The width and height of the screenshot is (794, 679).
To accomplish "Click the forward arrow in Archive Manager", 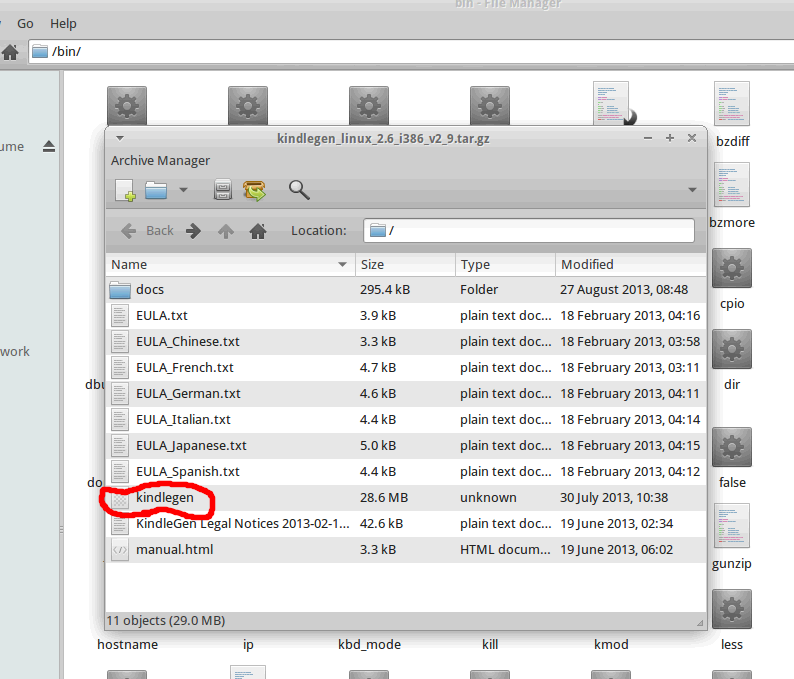I will tap(193, 231).
